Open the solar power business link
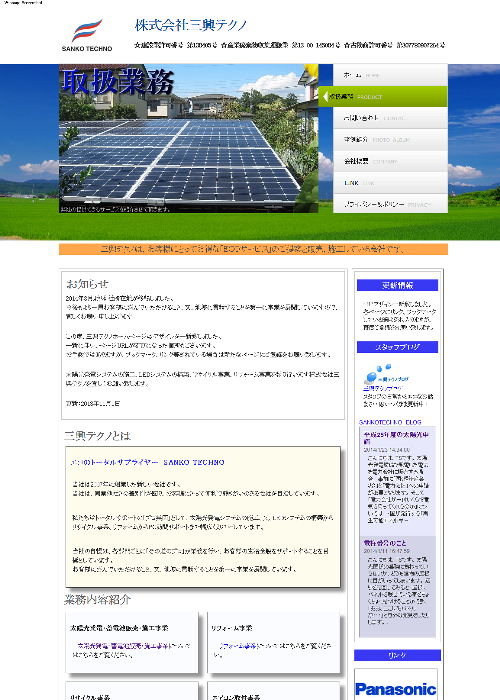 [x=124, y=646]
